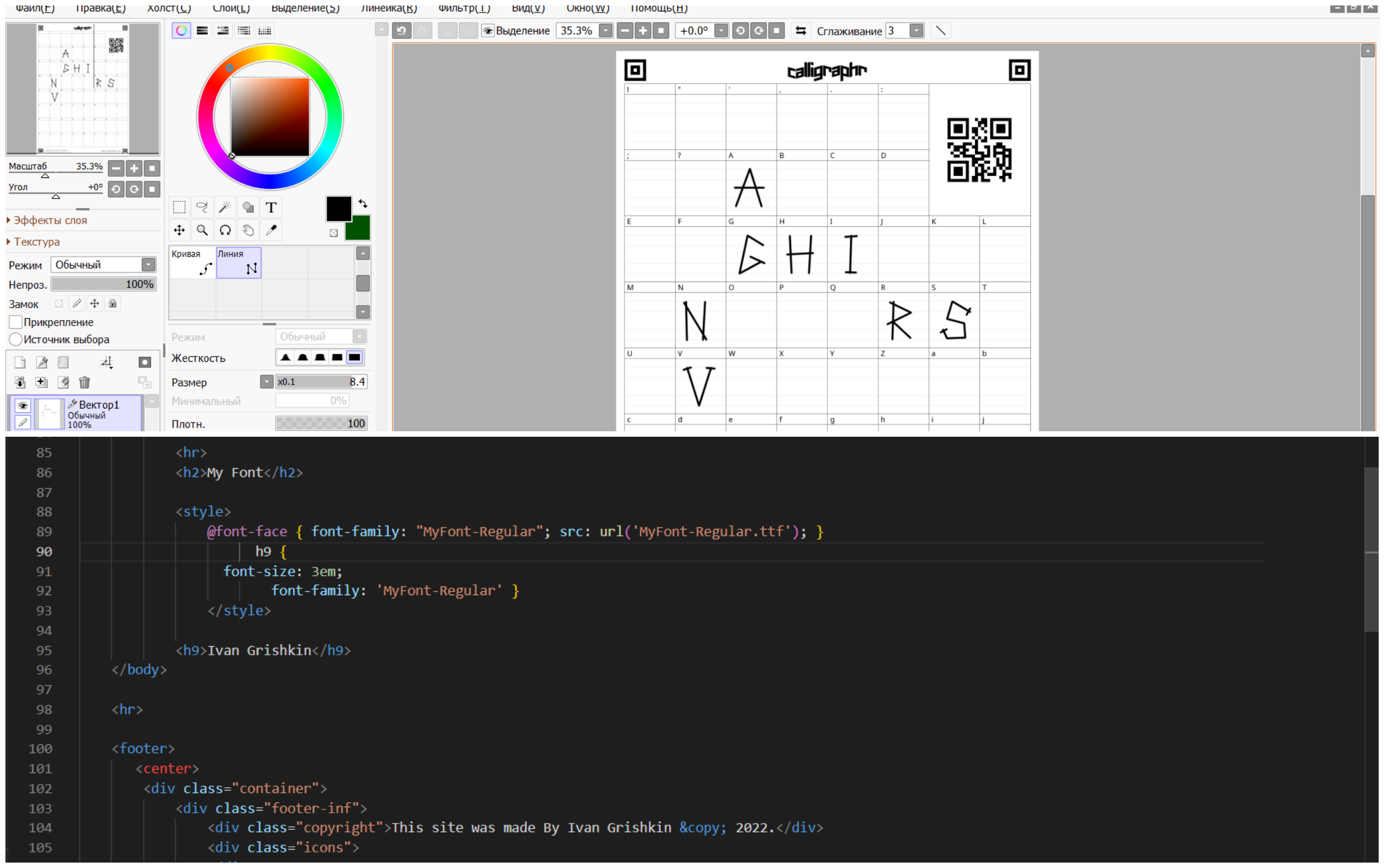Select the zoom magnifier tool
The width and height of the screenshot is (1389, 868).
(202, 230)
